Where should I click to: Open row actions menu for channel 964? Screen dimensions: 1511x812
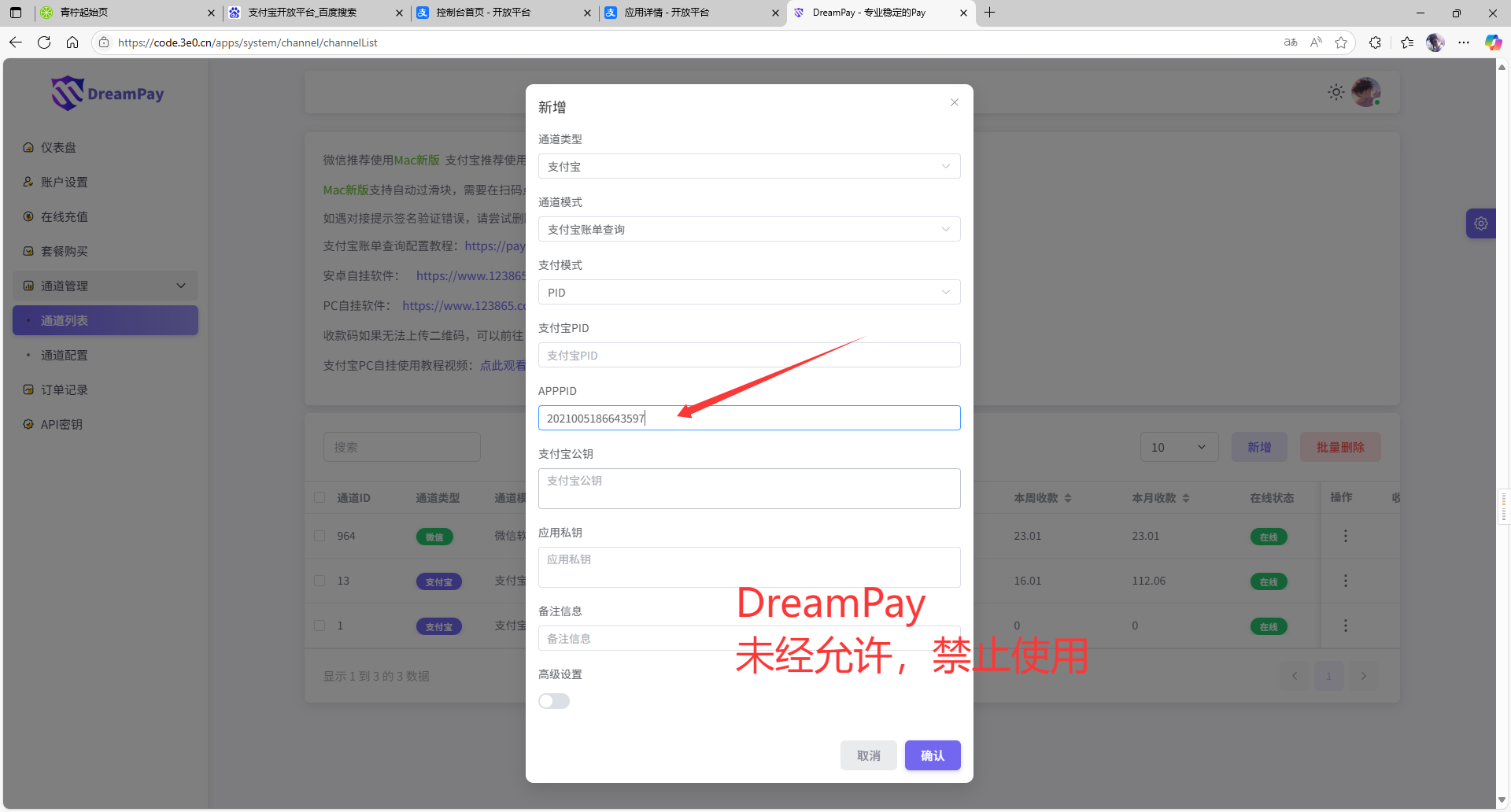[1345, 536]
